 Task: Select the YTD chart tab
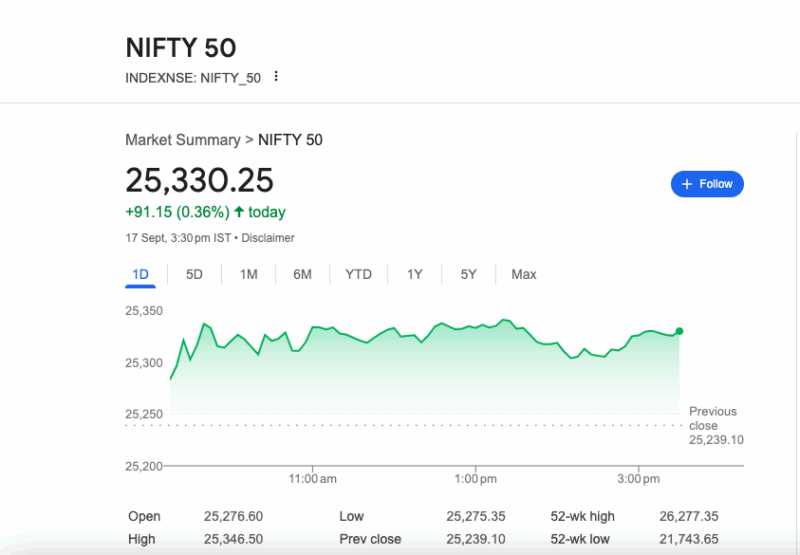point(358,274)
